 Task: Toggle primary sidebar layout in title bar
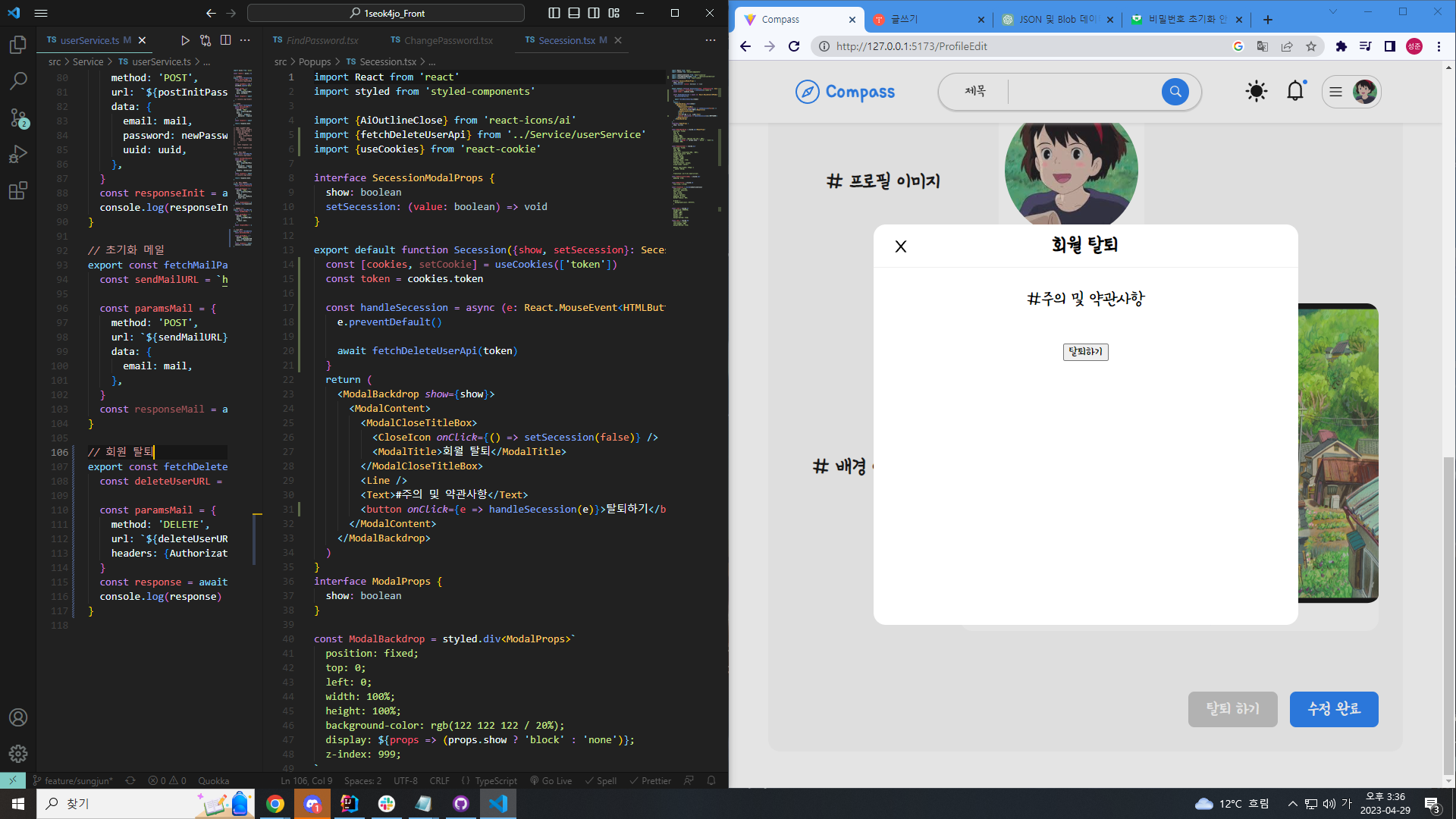554,13
